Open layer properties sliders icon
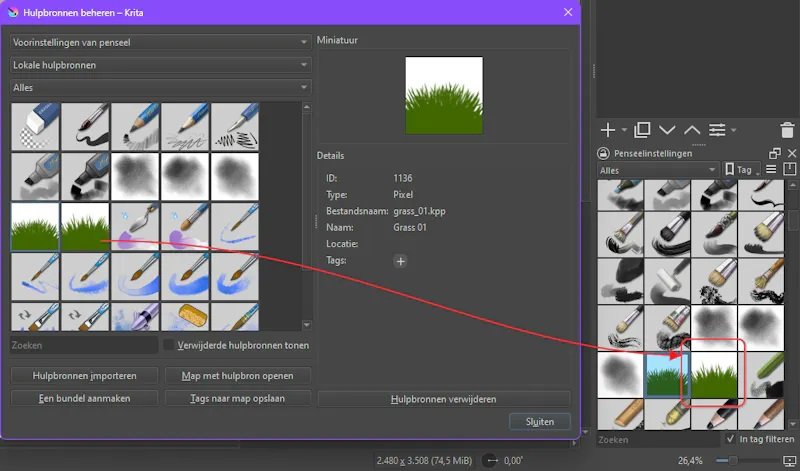The width and height of the screenshot is (800, 471). tap(717, 130)
